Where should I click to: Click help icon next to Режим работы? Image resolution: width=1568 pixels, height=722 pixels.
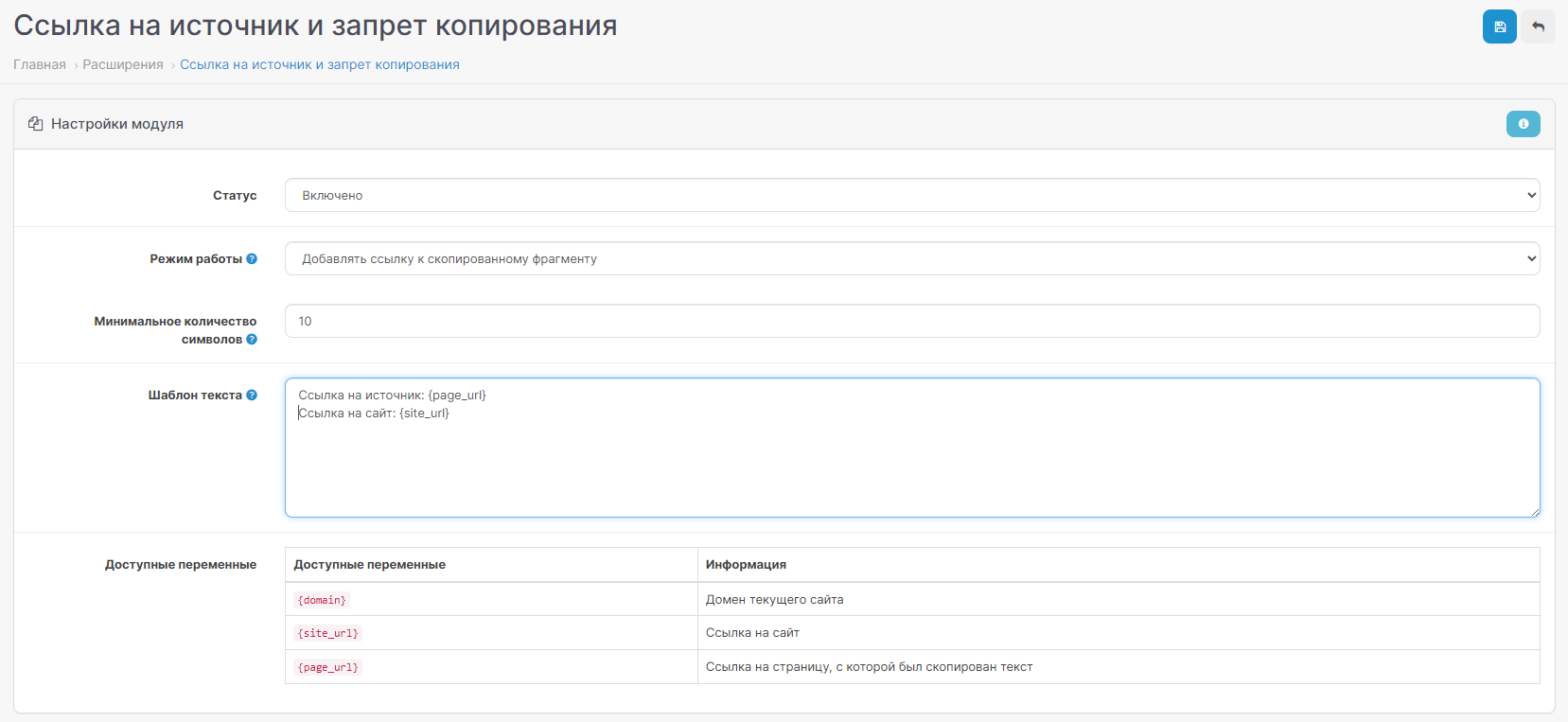point(252,258)
